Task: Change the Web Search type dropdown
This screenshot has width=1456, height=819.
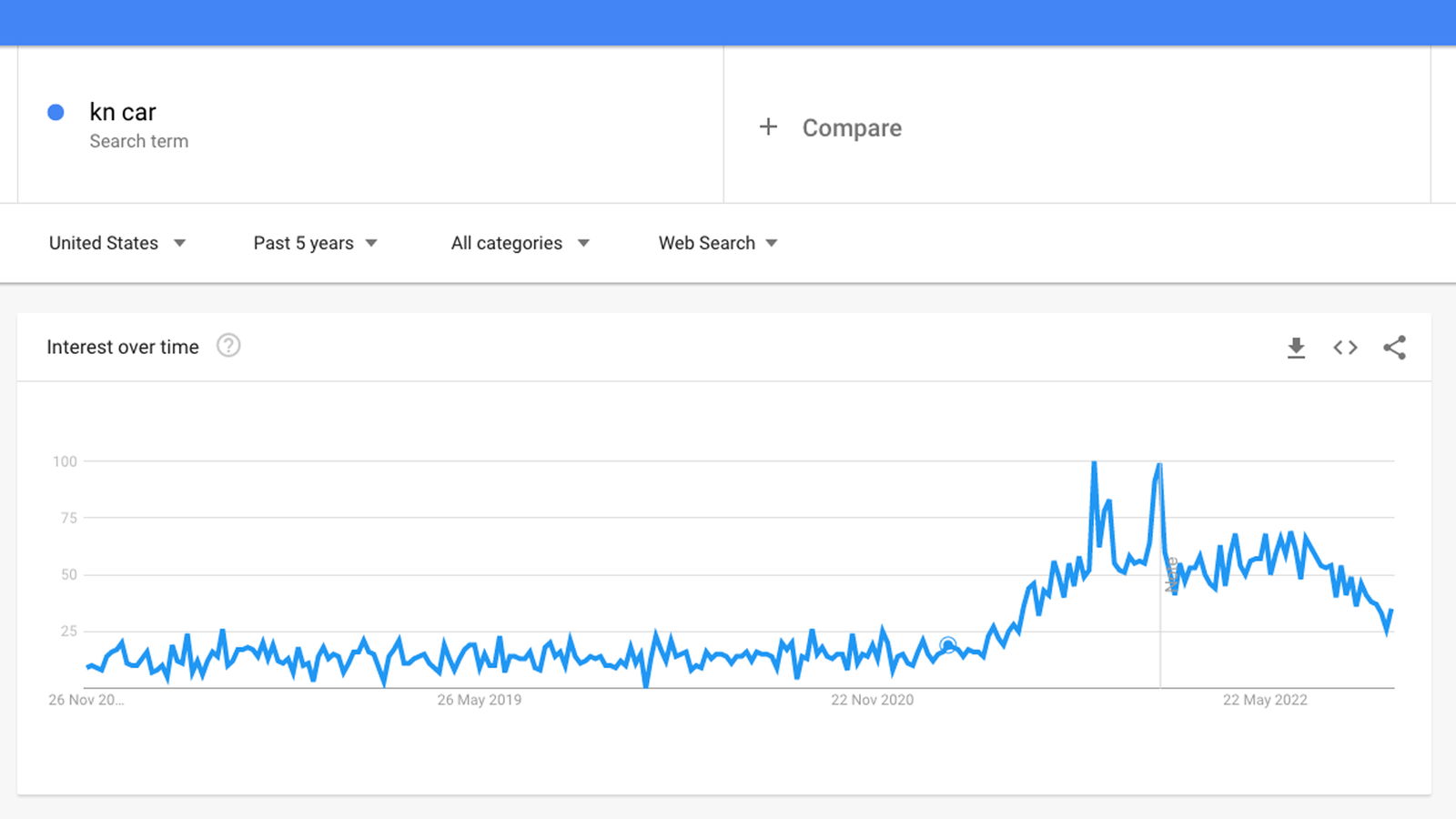Action: [x=718, y=243]
